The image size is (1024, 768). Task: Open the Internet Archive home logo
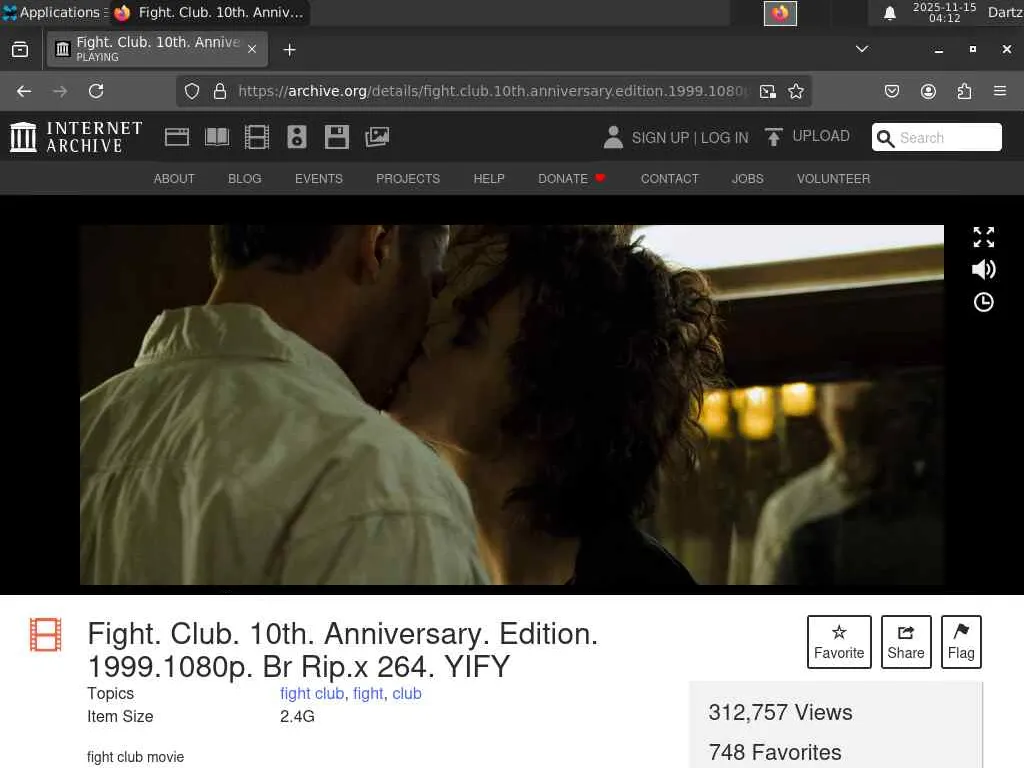[x=76, y=137]
